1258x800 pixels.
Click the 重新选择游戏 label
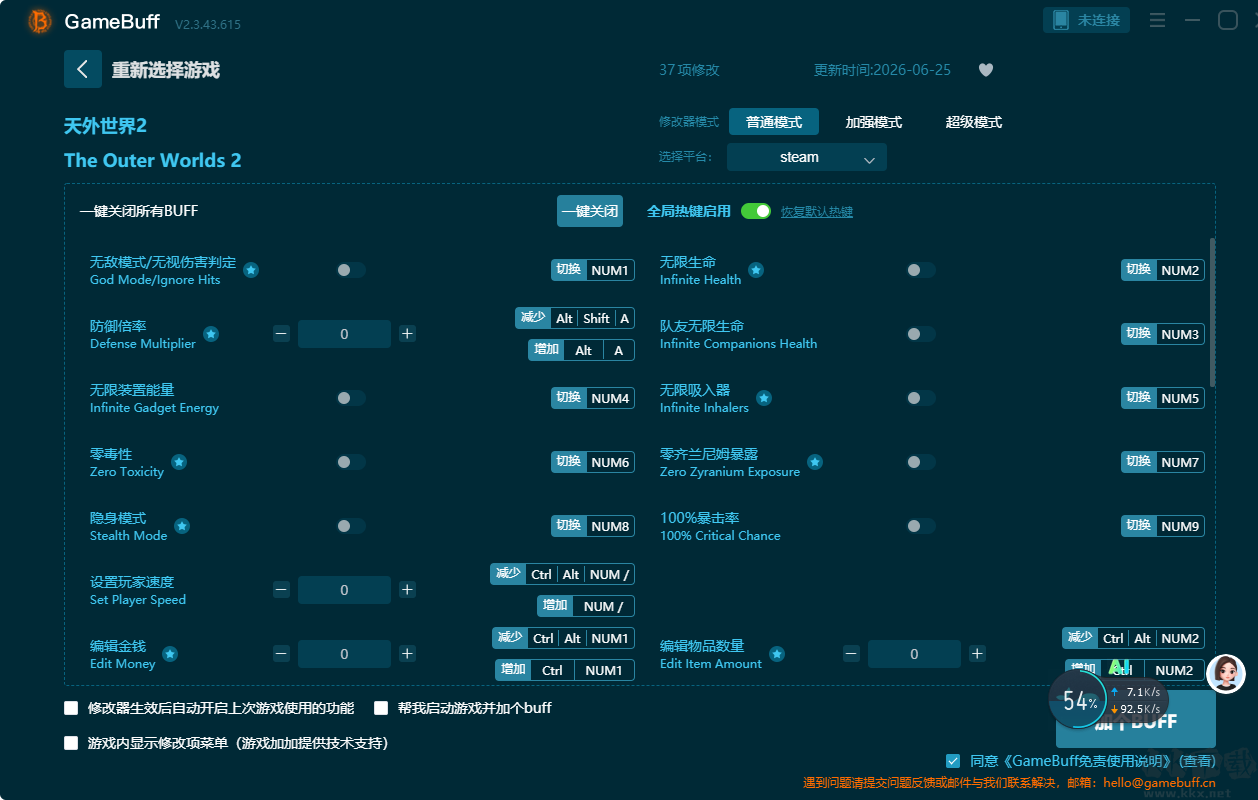[166, 70]
